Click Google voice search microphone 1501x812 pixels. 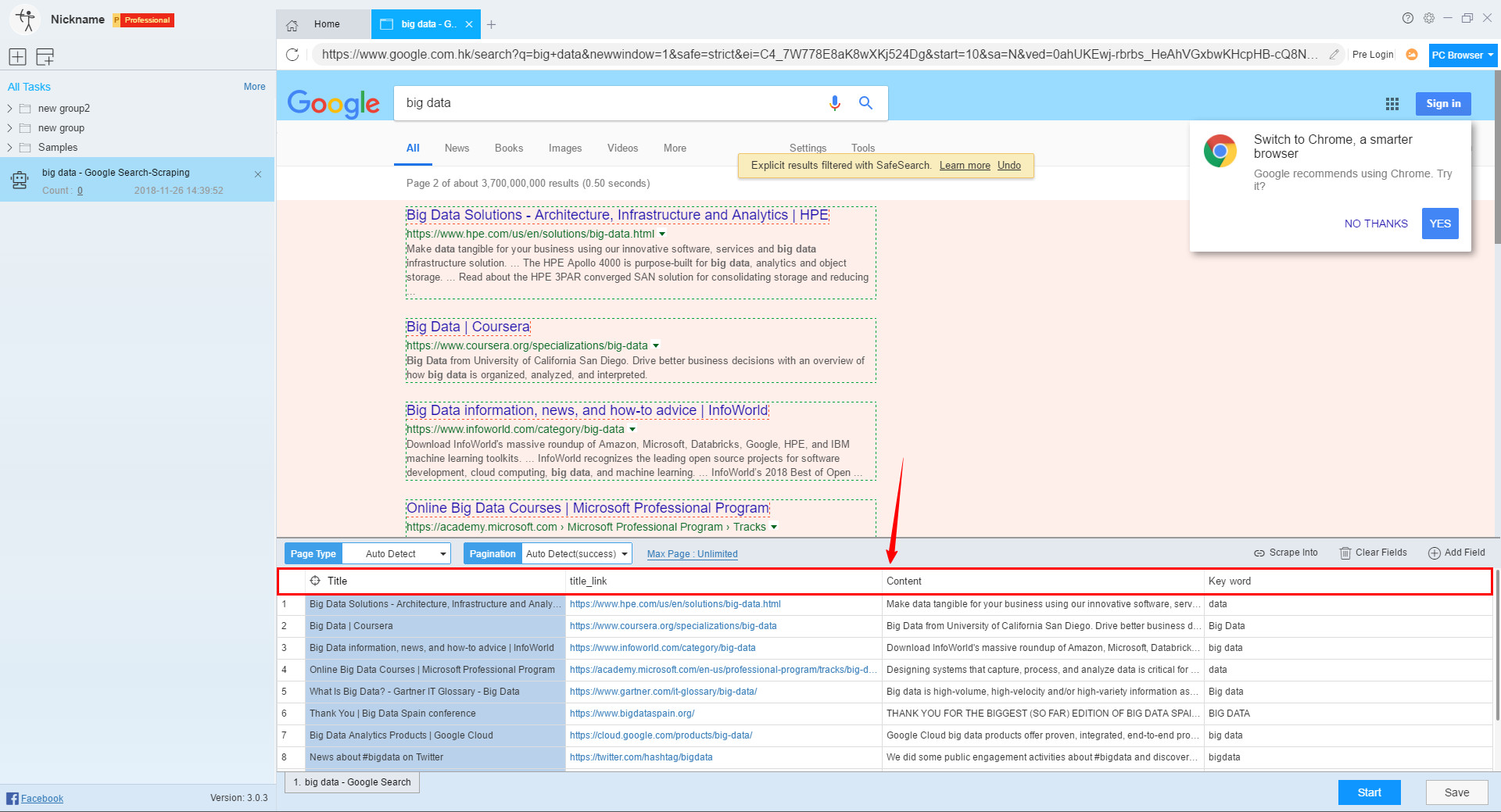point(835,103)
